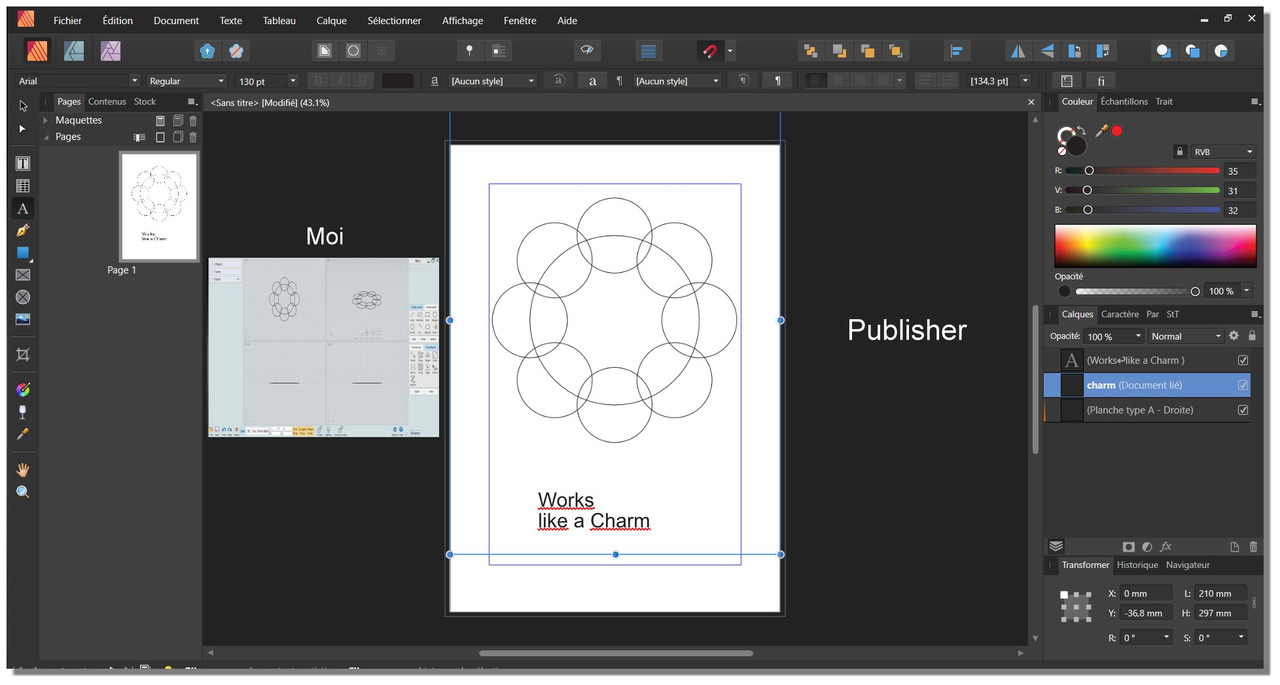1280x685 pixels.
Task: Pick a color from the spectrum box
Action: coord(1155,245)
